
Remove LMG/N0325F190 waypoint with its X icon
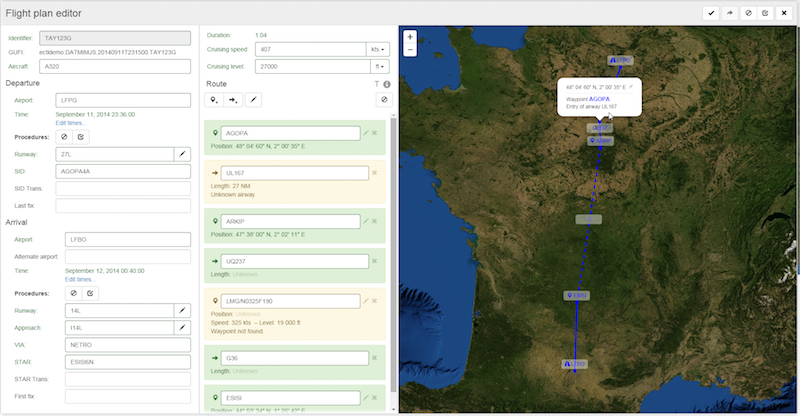click(374, 301)
